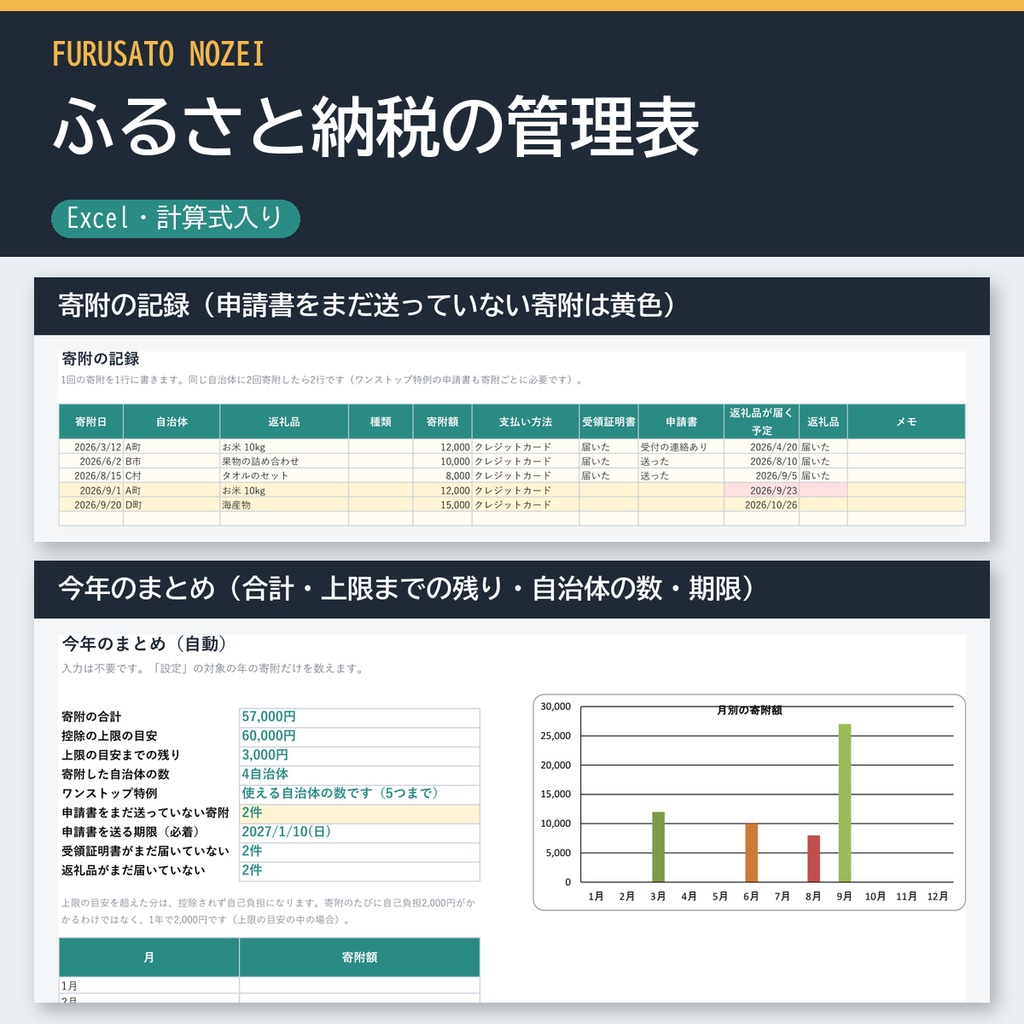
Task: Click the '寄附の記録（申請書をまだ送っていない寄附は黄色）' section banner
Action: (x=511, y=306)
